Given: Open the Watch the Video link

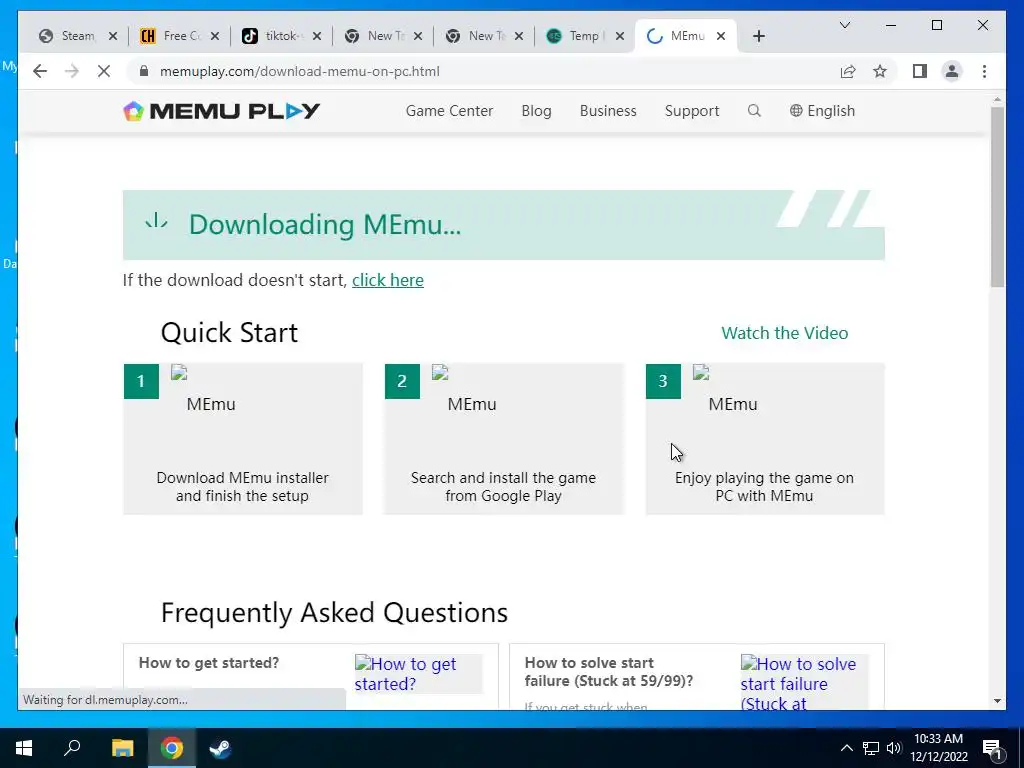Looking at the screenshot, I should tap(785, 333).
